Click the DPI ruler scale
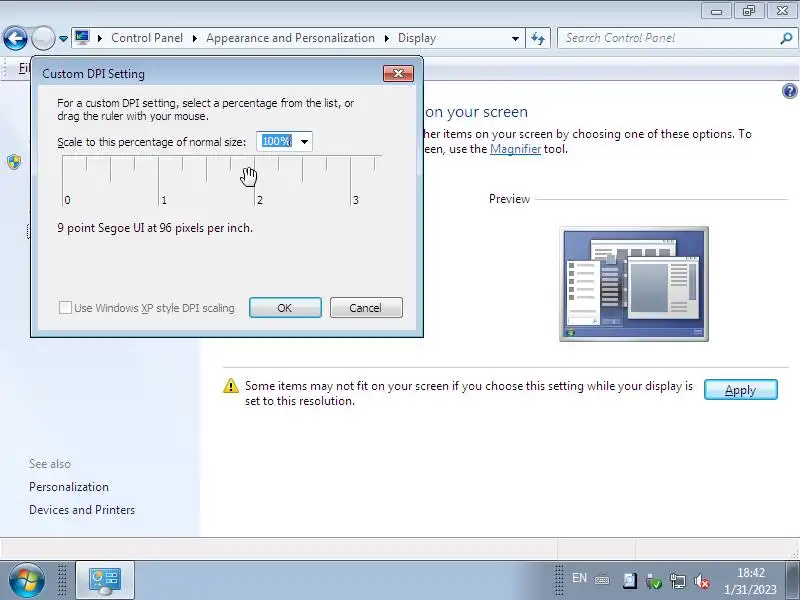This screenshot has height=600, width=800. tap(221, 181)
